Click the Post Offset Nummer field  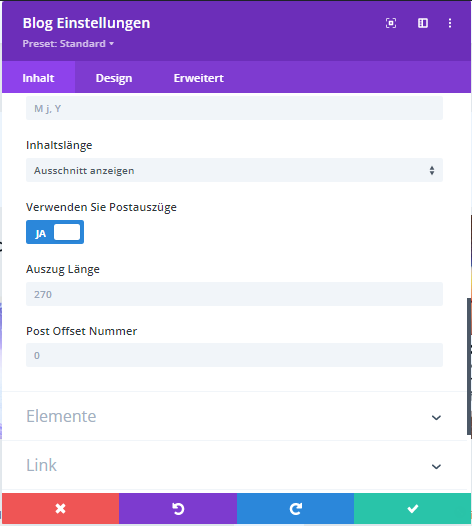234,355
